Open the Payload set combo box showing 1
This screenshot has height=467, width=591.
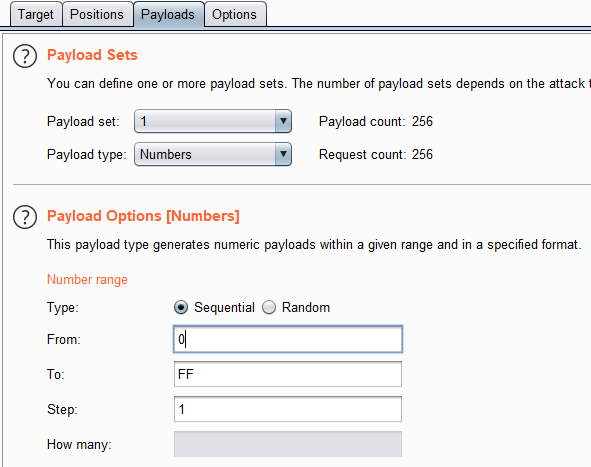[213, 121]
